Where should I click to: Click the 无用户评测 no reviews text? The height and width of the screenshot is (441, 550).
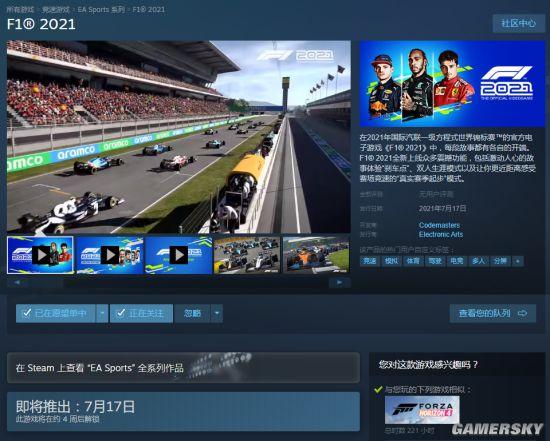pyautogui.click(x=436, y=194)
